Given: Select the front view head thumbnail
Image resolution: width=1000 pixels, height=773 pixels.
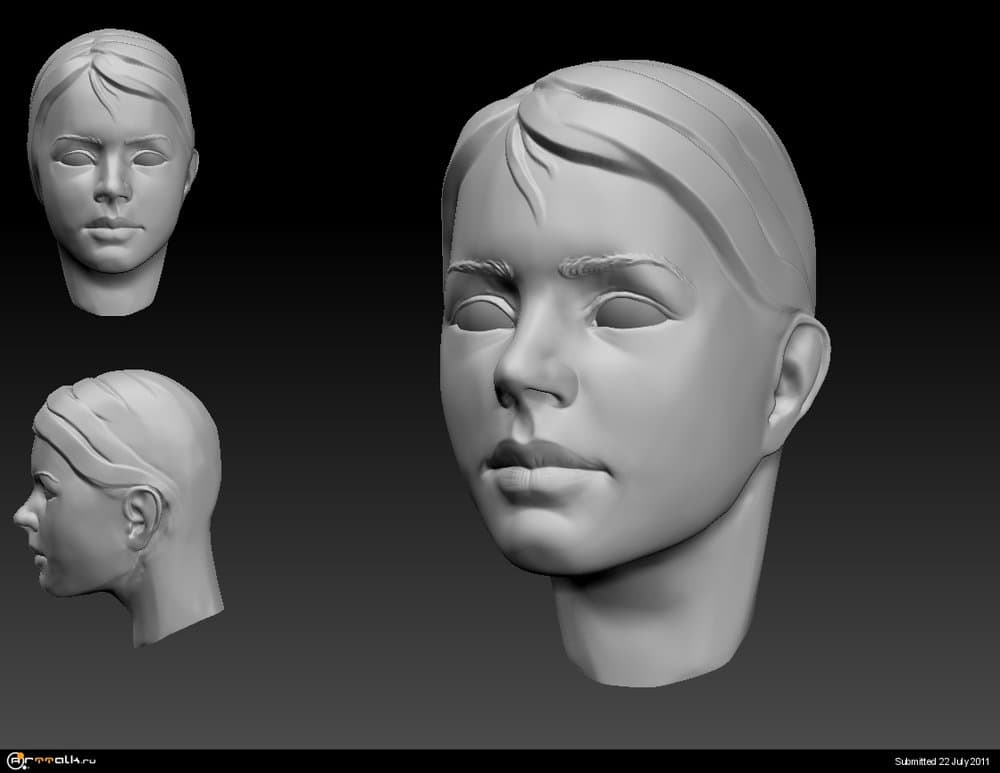Looking at the screenshot, I should point(112,170).
